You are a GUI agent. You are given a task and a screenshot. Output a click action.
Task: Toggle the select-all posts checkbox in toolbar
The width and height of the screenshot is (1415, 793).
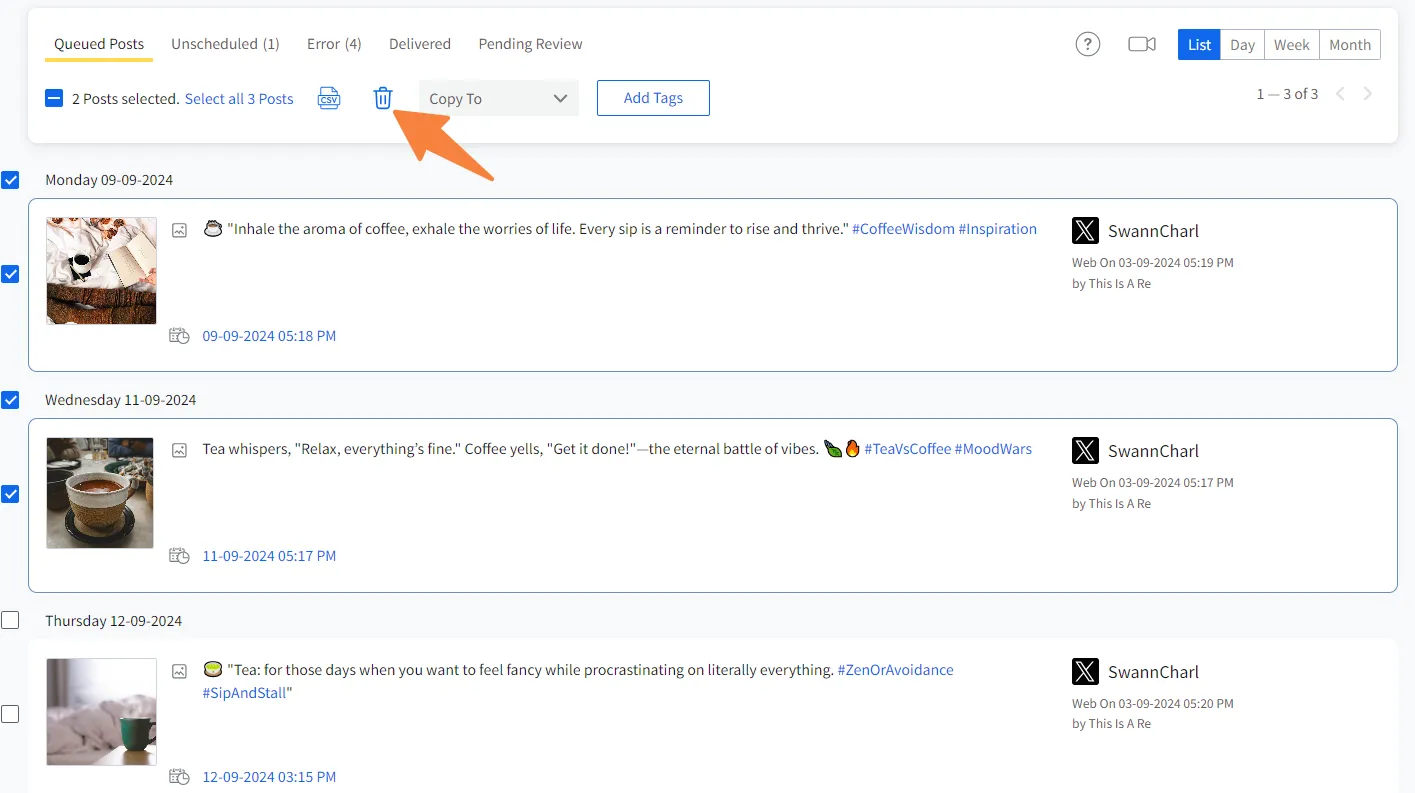pos(54,98)
